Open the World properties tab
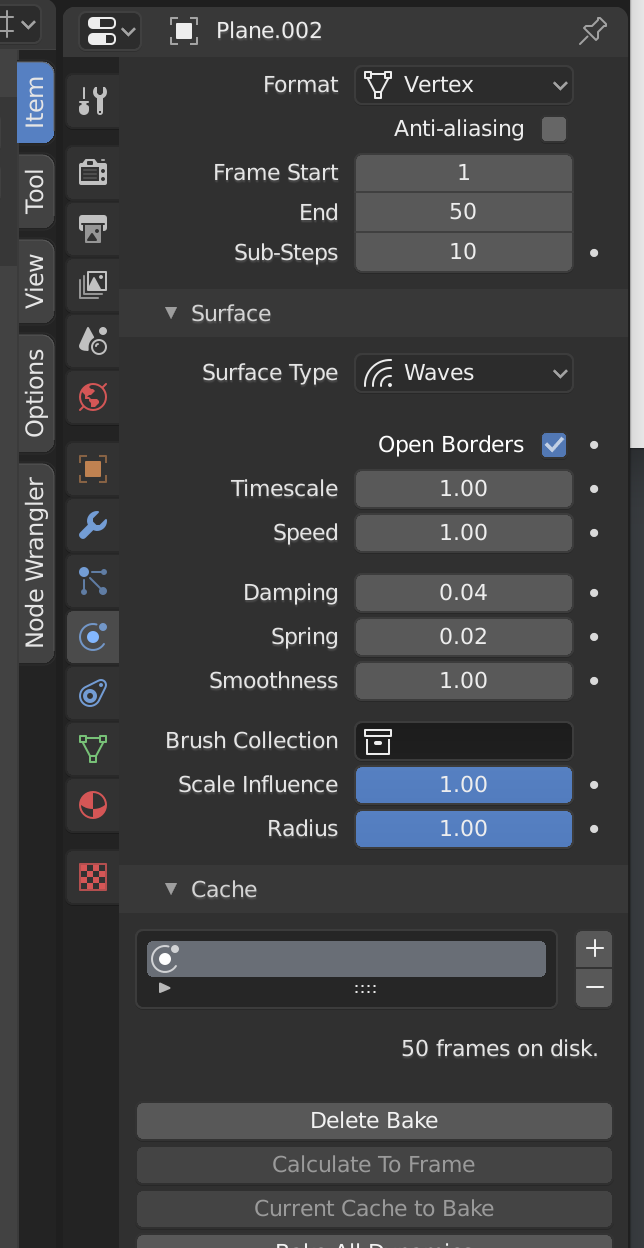The height and width of the screenshot is (1248, 644). (92, 397)
